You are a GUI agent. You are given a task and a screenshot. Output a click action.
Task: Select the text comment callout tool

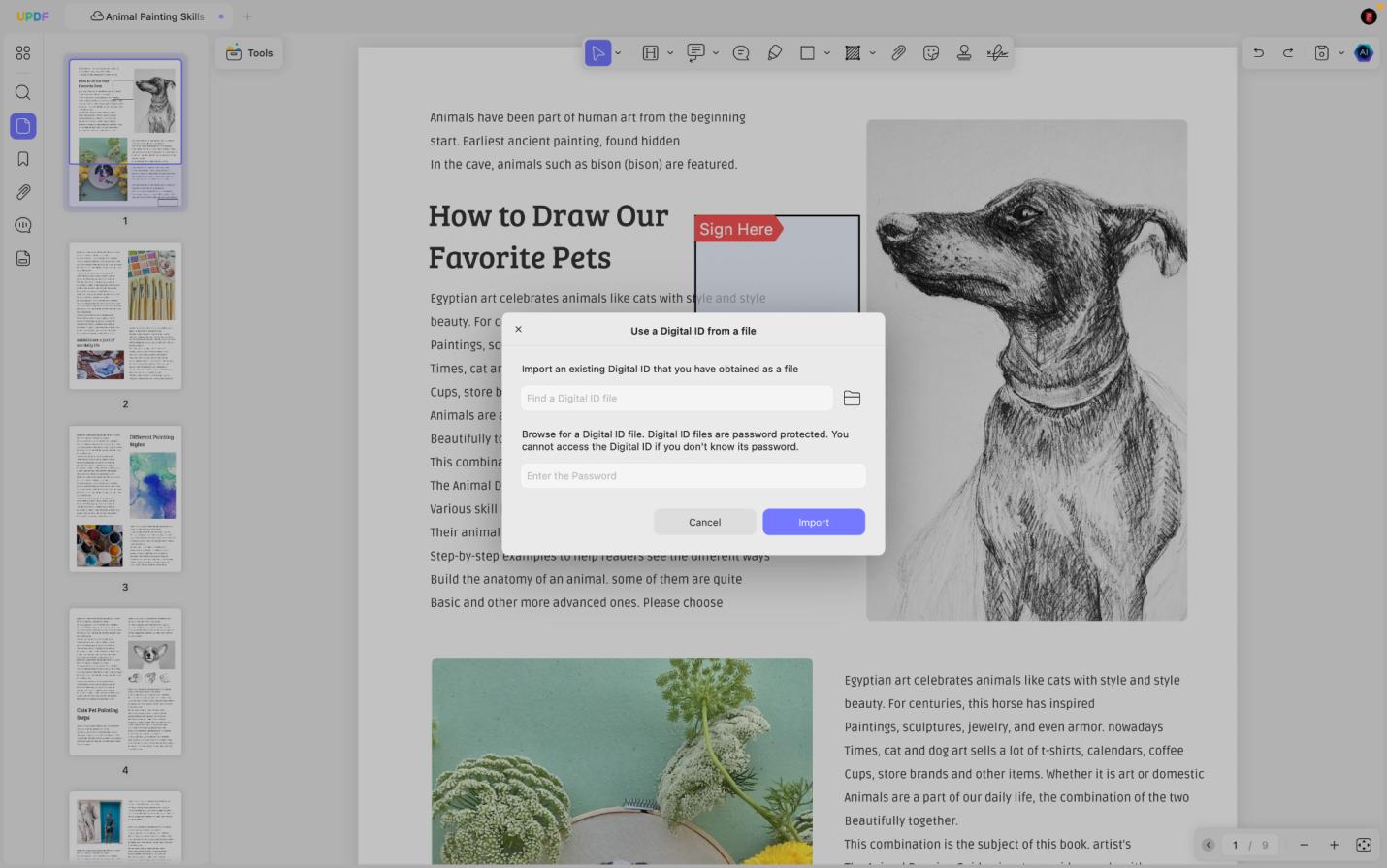695,53
